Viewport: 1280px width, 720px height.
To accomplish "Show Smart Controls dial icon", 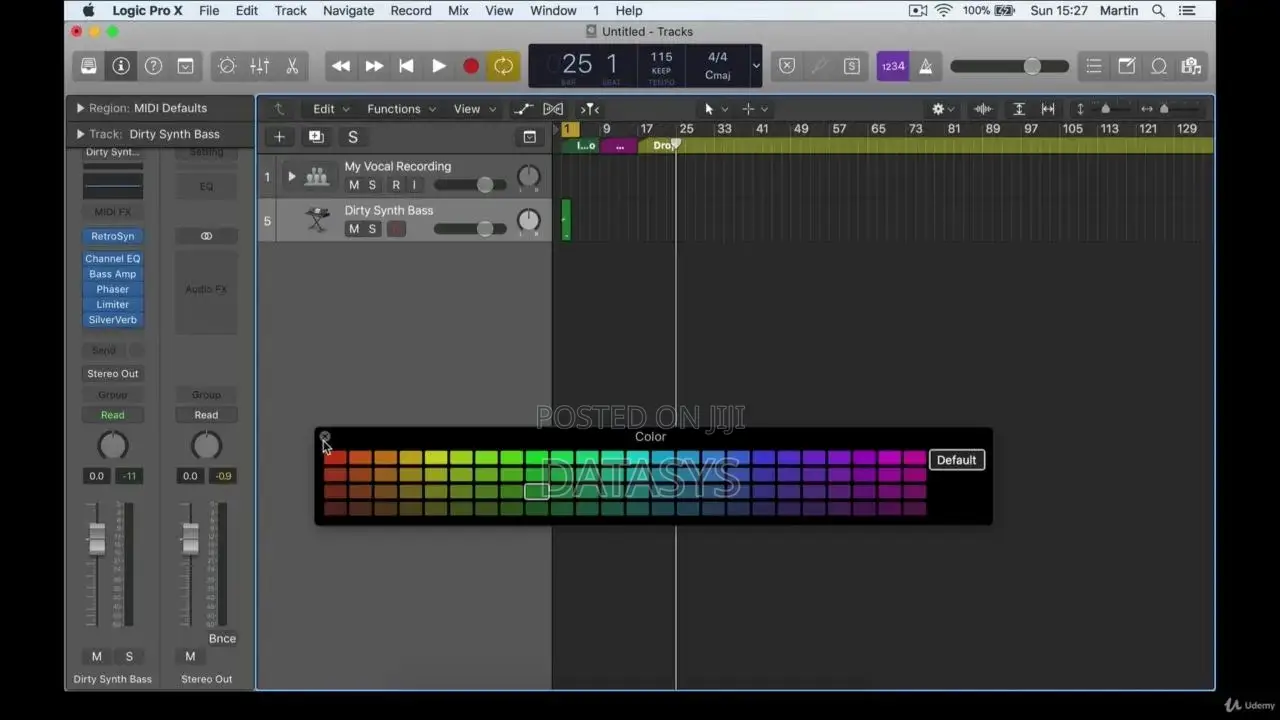I will pos(227,66).
